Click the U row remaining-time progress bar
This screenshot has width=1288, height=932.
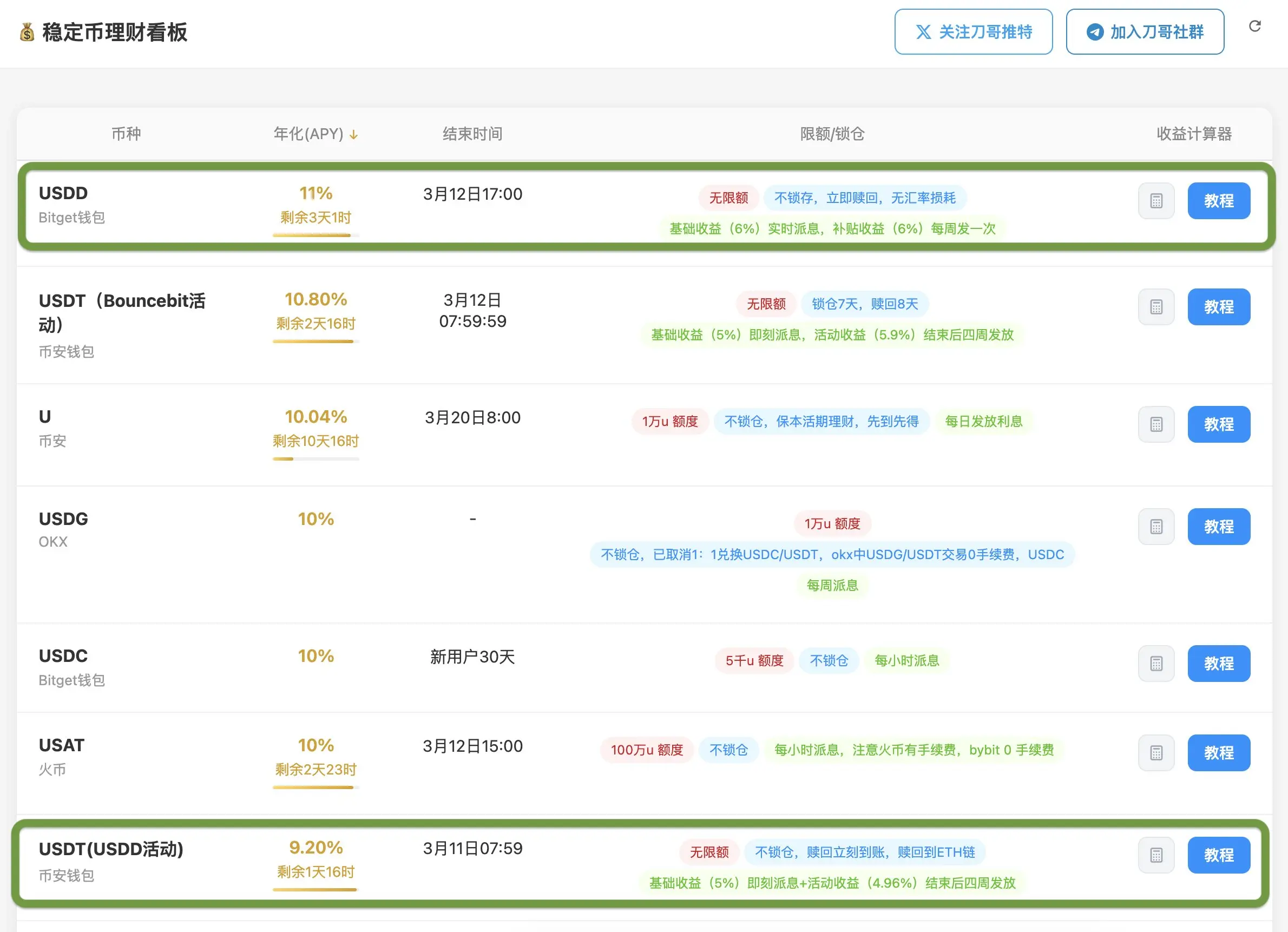click(316, 458)
